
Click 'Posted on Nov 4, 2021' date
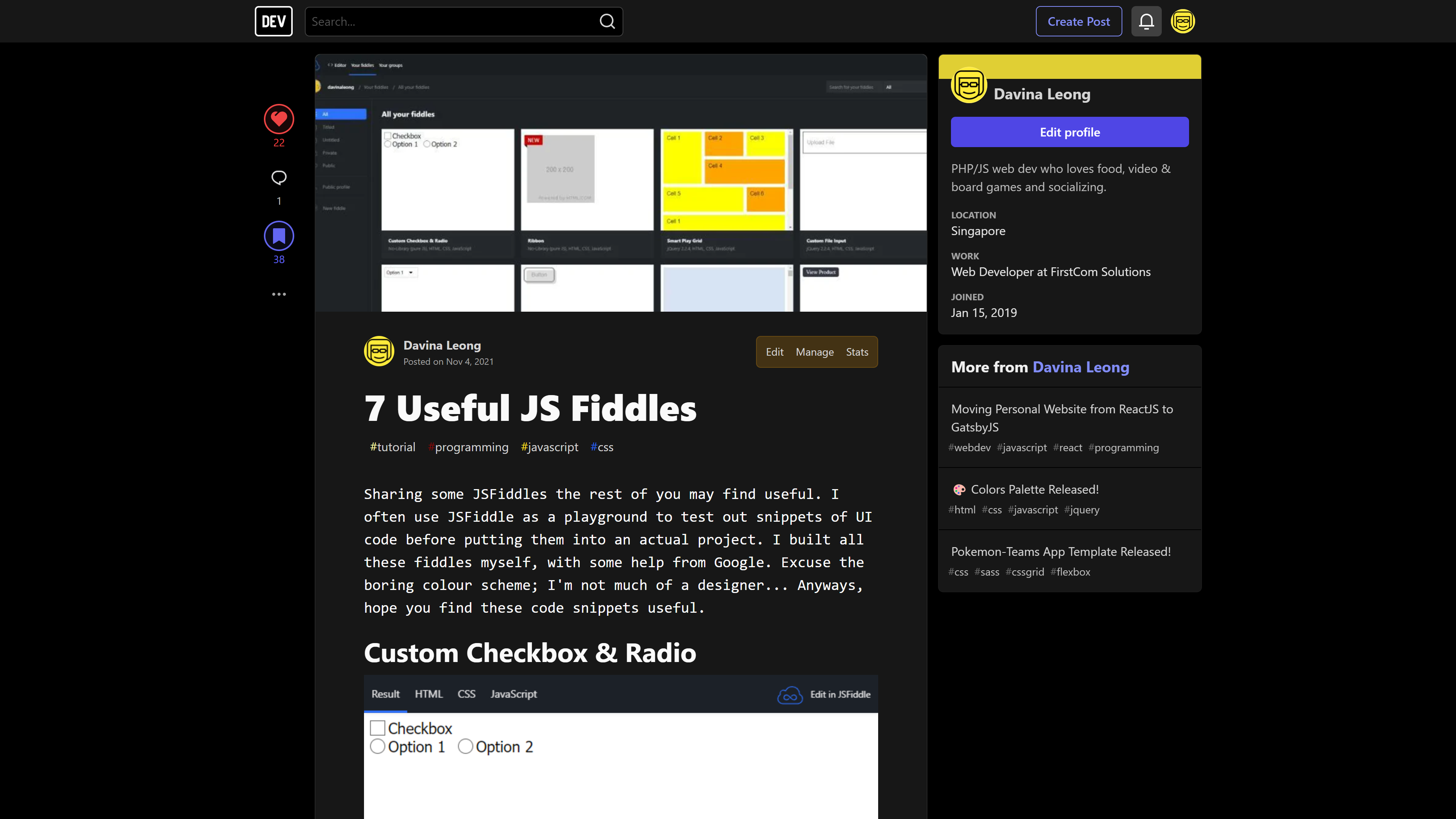tap(448, 362)
